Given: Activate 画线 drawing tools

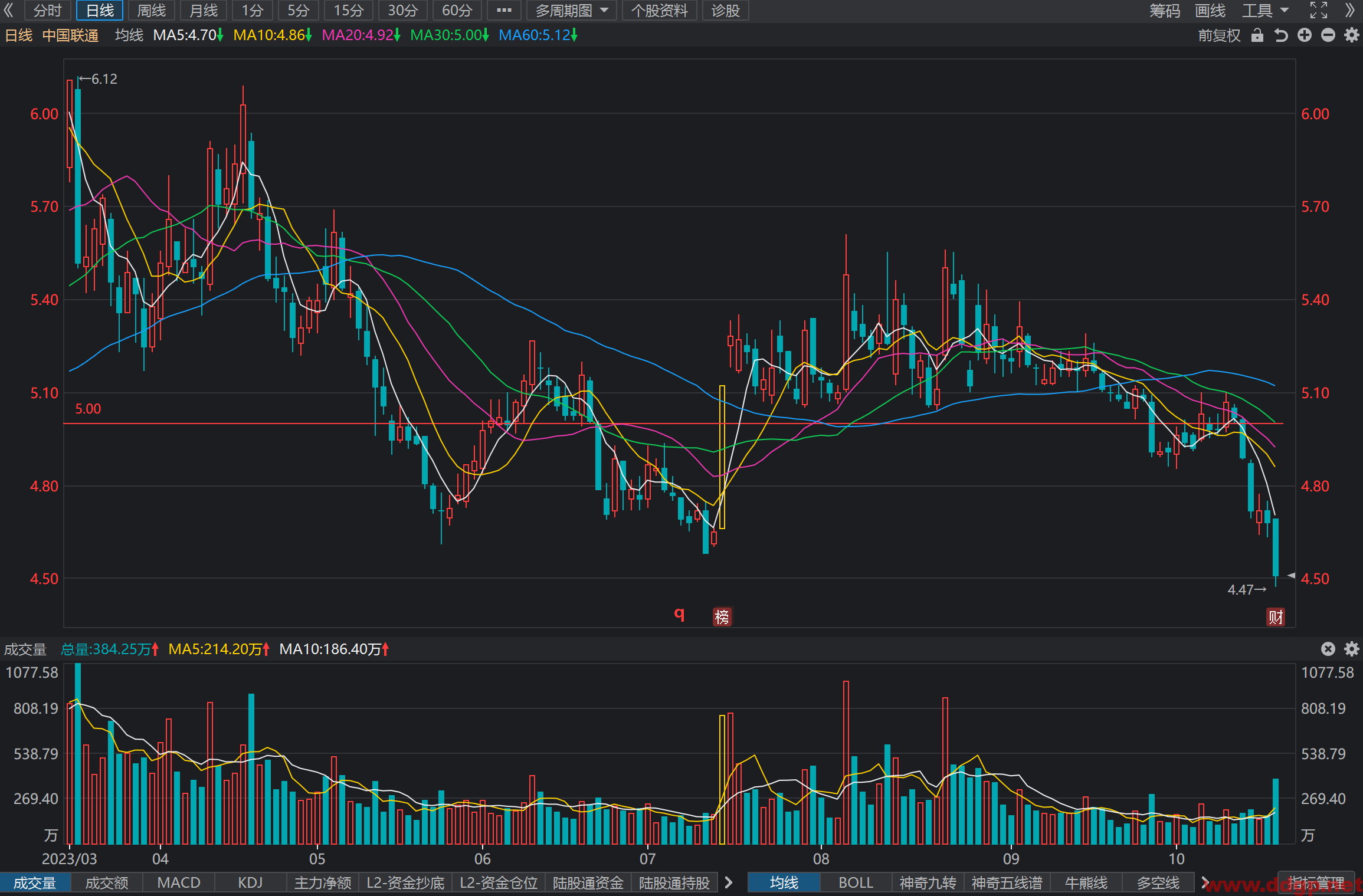Looking at the screenshot, I should pos(1210,10).
